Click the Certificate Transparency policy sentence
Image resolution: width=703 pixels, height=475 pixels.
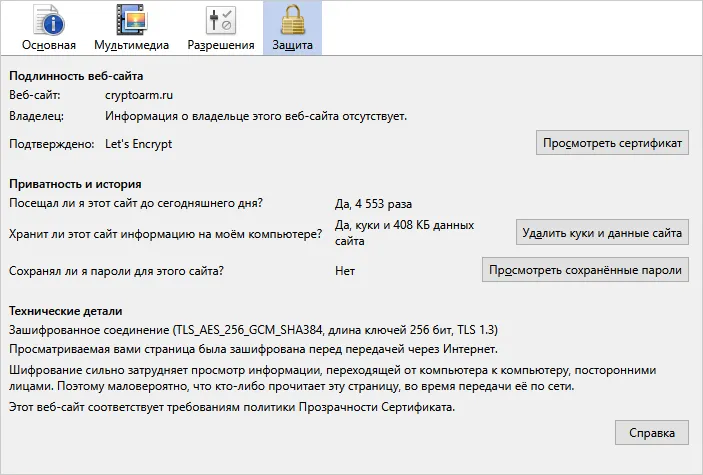pos(232,407)
